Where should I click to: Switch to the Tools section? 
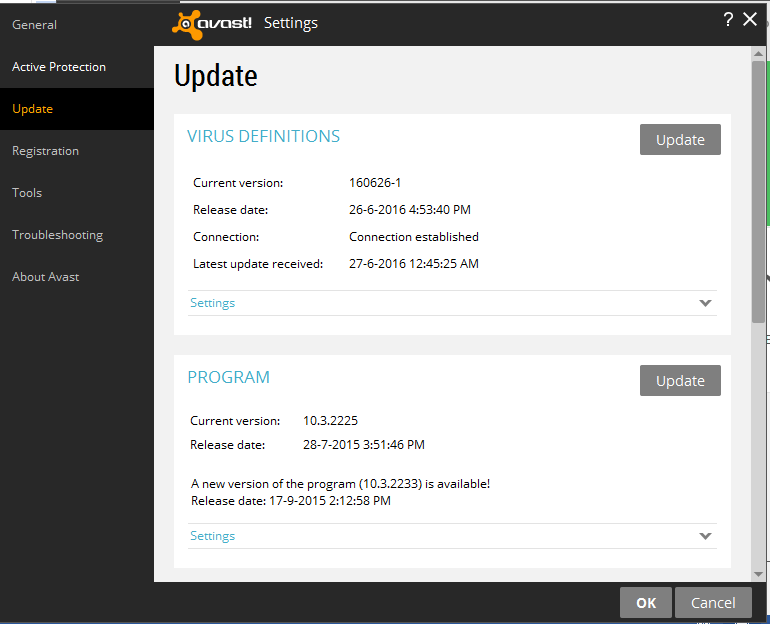(27, 192)
